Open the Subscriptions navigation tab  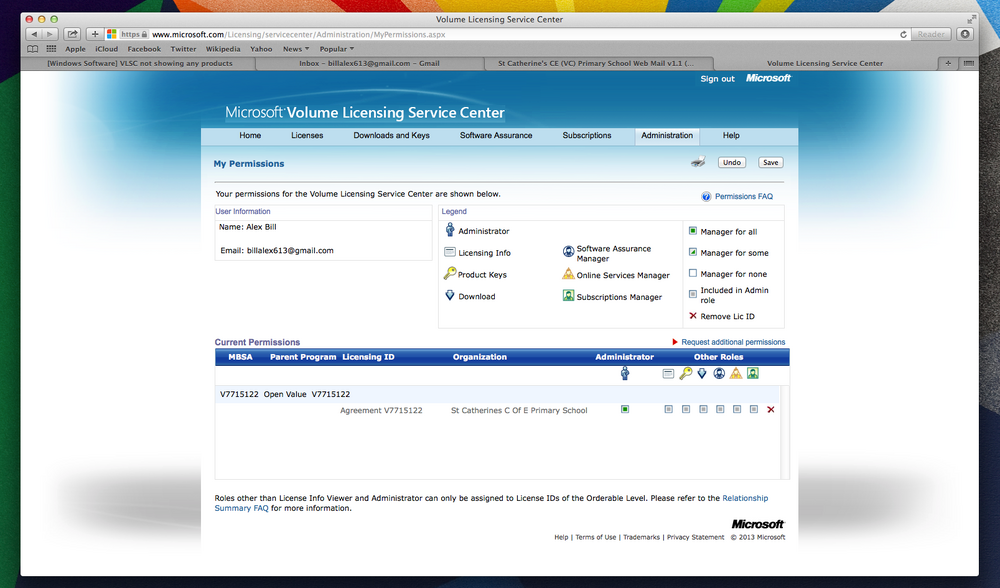pyautogui.click(x=587, y=135)
